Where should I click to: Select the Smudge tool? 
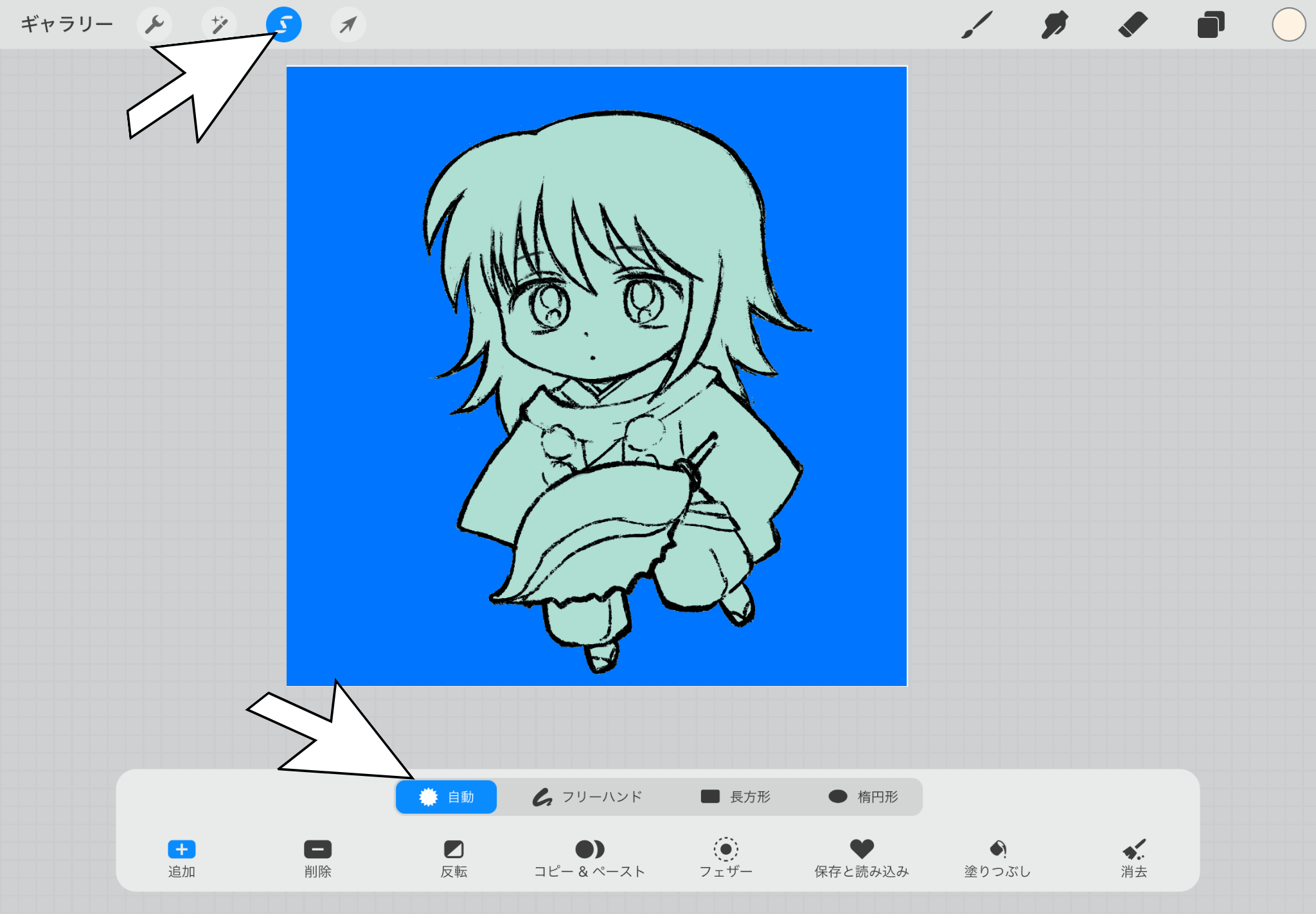[1054, 25]
